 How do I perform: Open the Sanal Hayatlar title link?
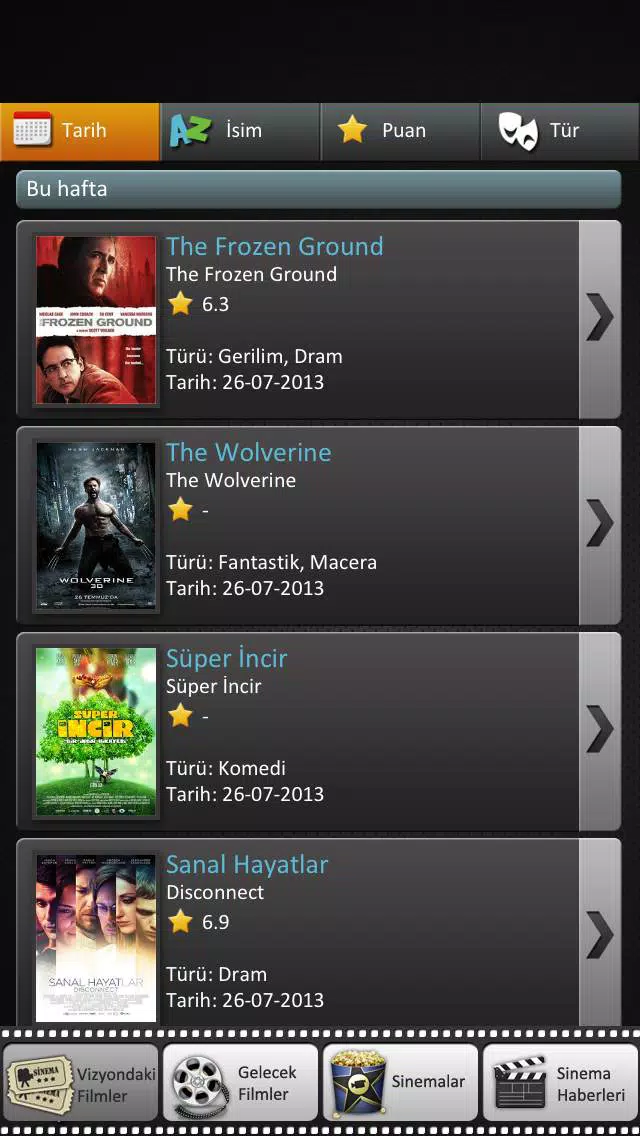tap(247, 864)
